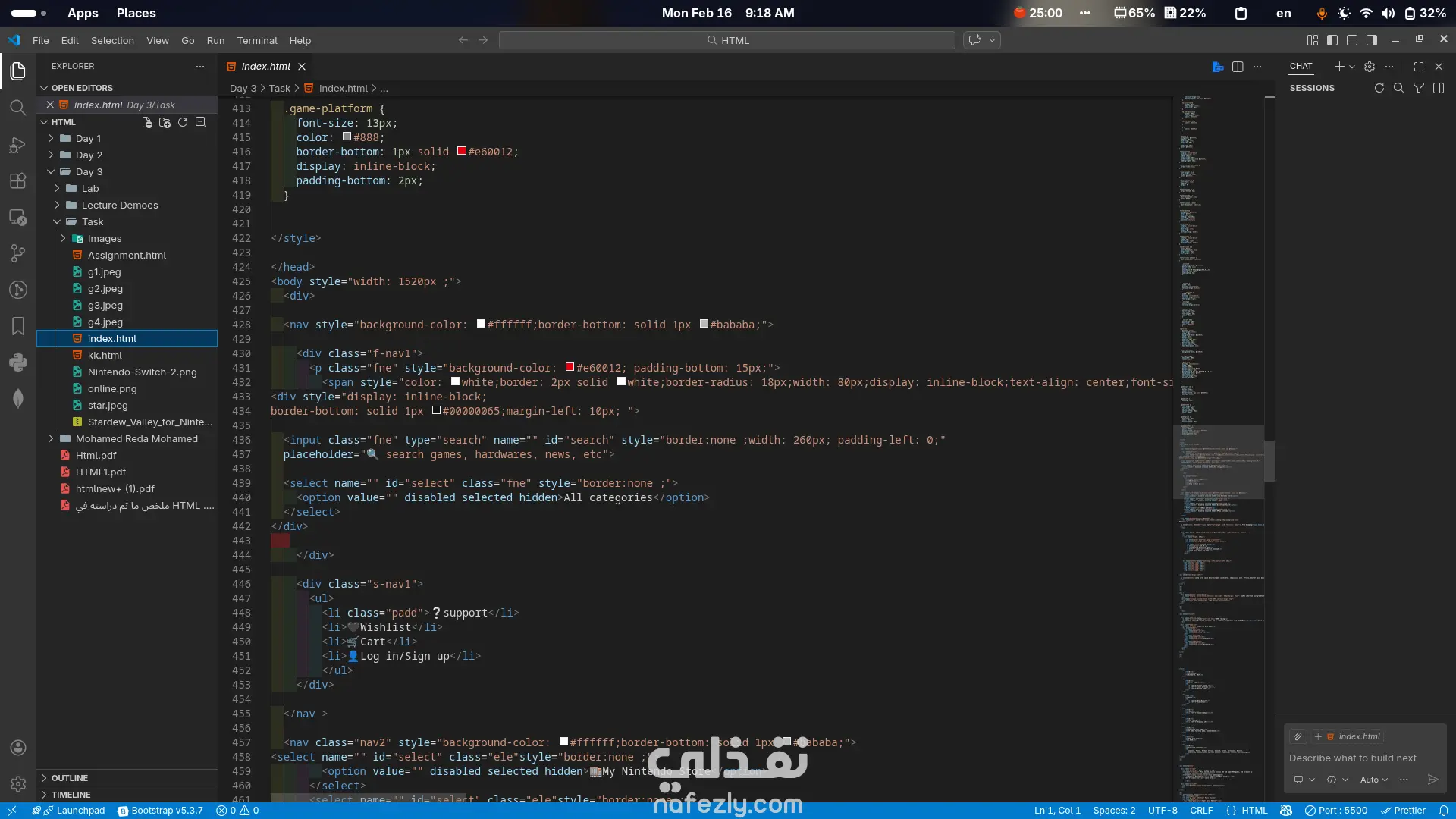
Task: Open the Search view in activity bar
Action: click(x=17, y=108)
